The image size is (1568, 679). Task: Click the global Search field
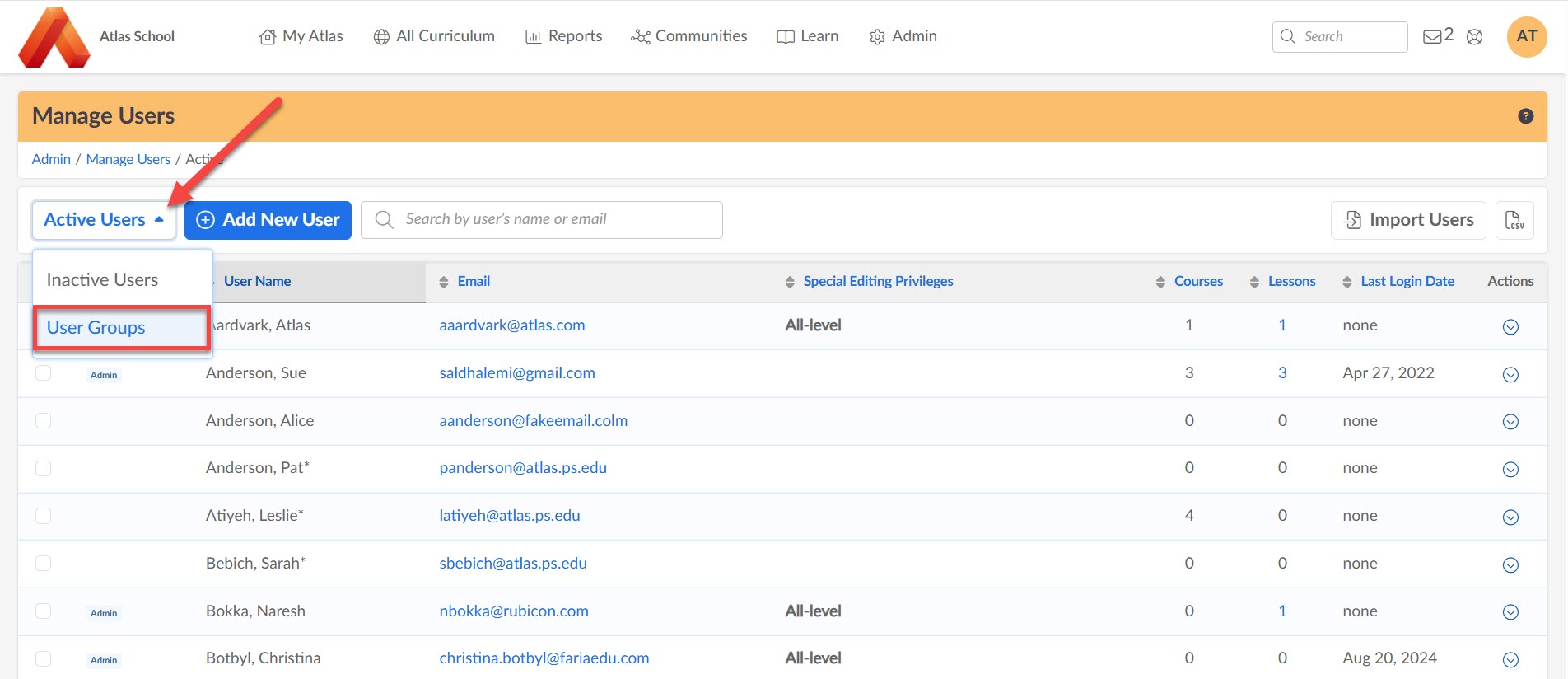click(x=1340, y=37)
